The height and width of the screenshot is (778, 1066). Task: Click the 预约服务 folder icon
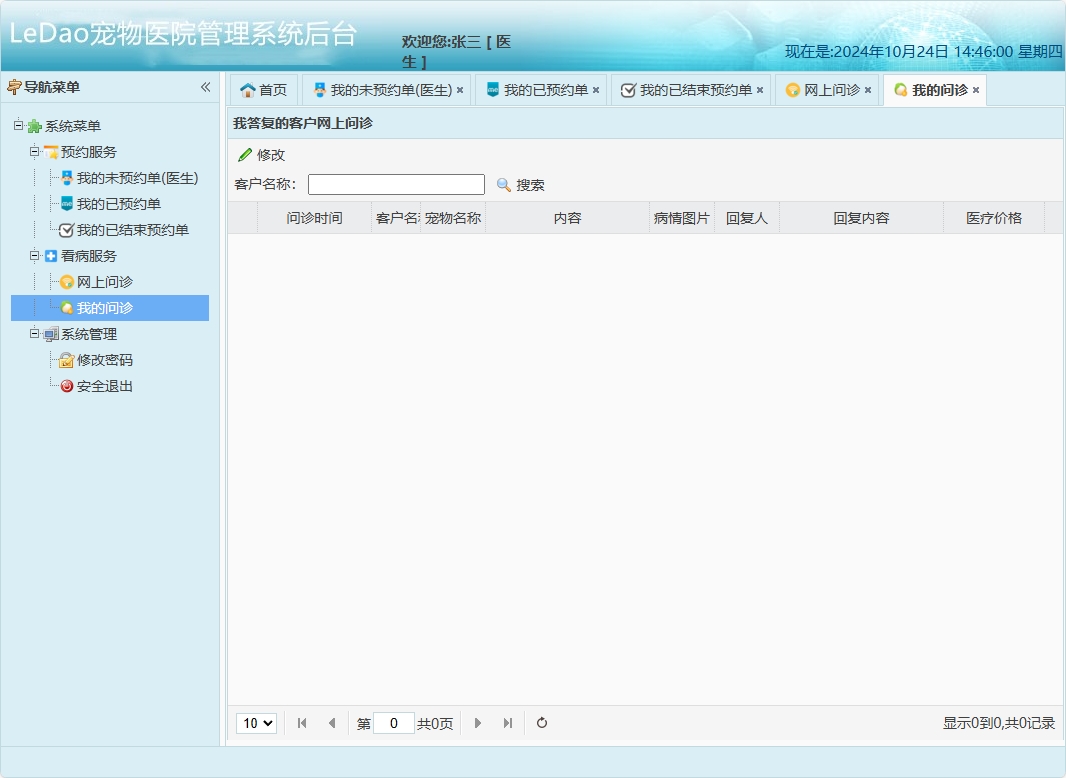pos(52,152)
